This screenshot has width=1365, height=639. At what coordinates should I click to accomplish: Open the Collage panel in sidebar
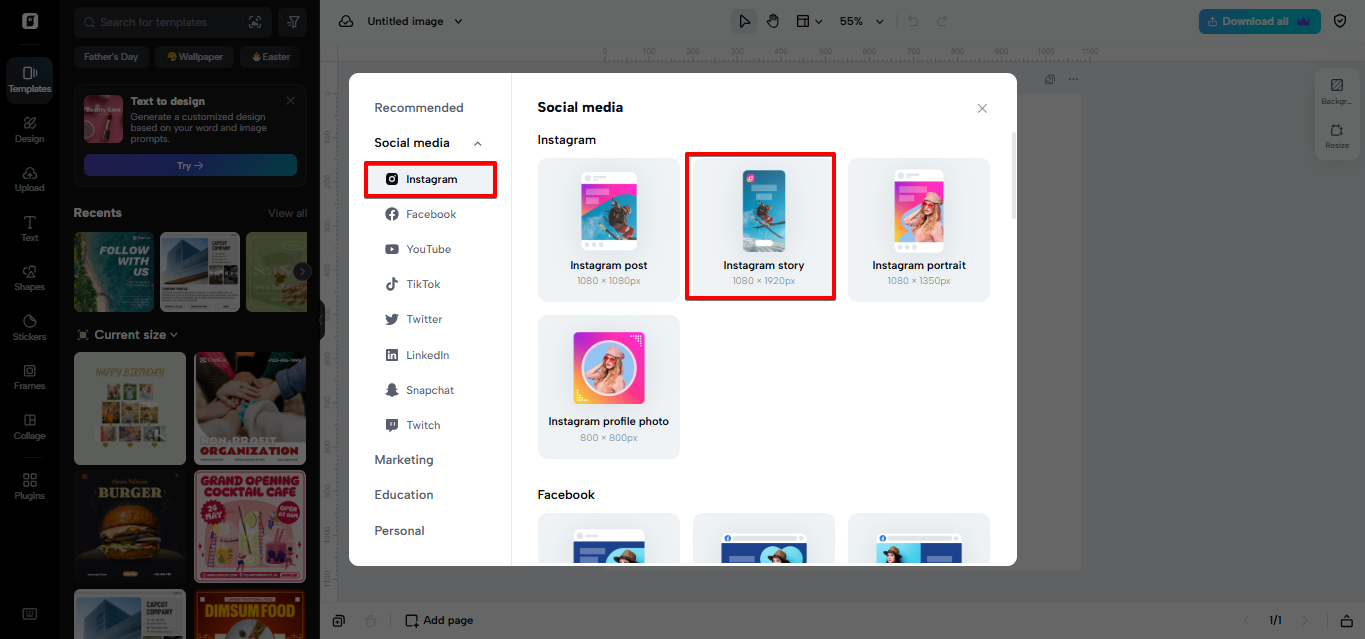[30, 426]
